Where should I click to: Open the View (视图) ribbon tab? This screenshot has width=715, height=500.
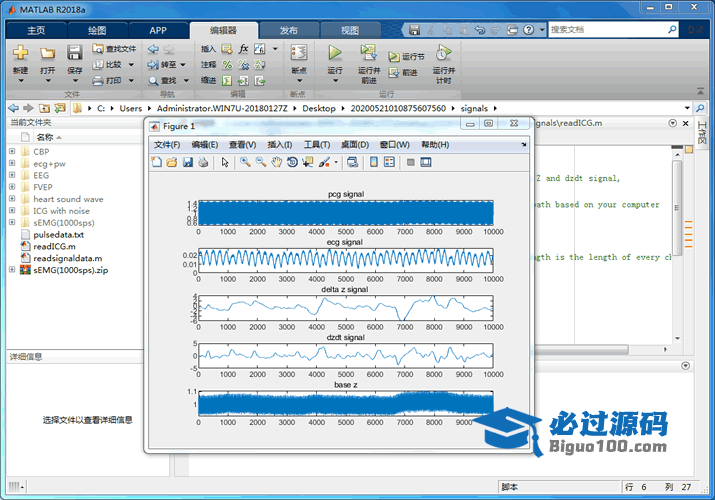point(350,31)
